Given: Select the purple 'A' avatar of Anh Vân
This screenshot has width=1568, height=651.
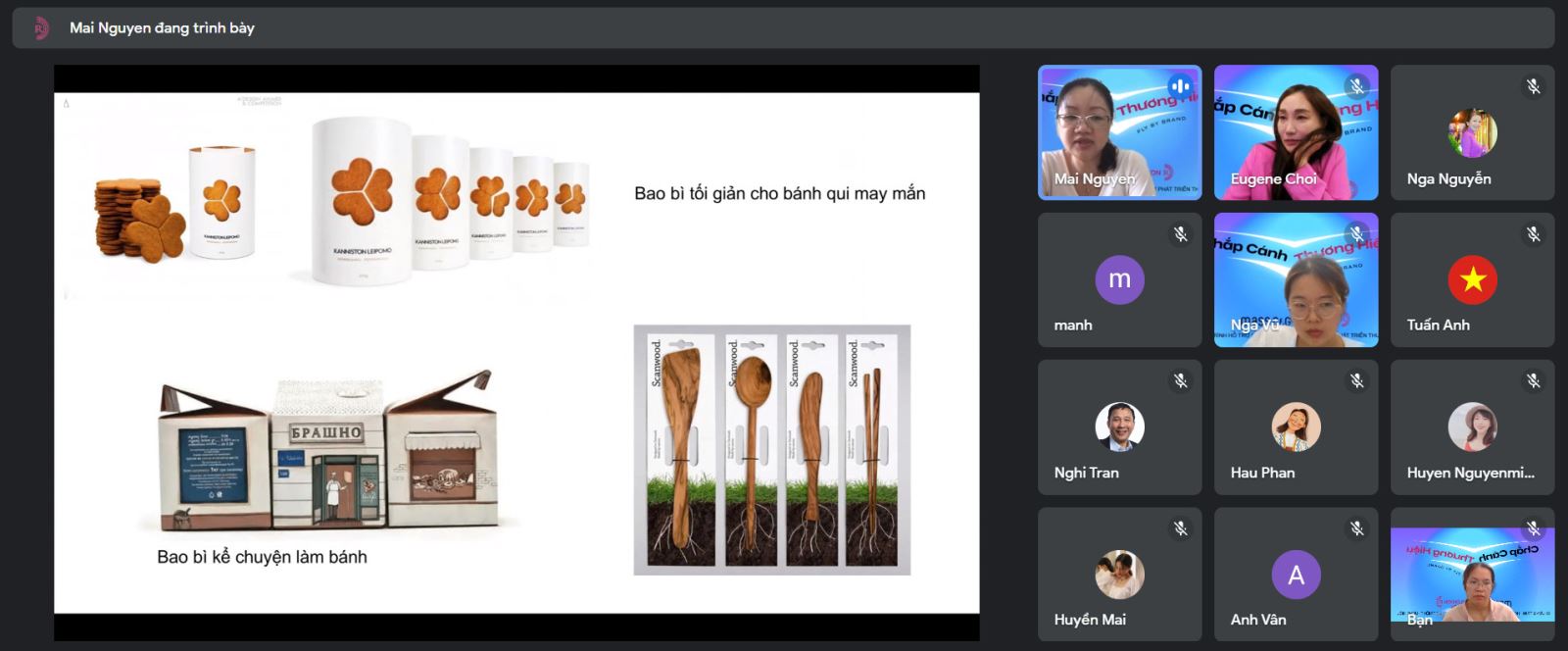Looking at the screenshot, I should tap(1296, 575).
